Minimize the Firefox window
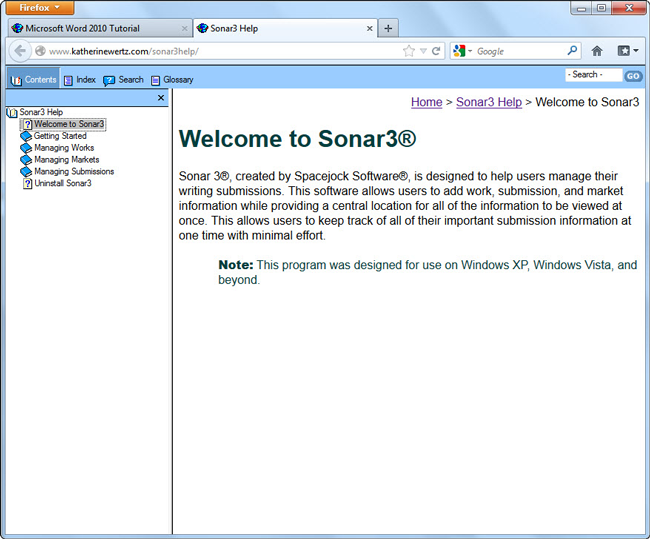The height and width of the screenshot is (539, 650). click(582, 8)
